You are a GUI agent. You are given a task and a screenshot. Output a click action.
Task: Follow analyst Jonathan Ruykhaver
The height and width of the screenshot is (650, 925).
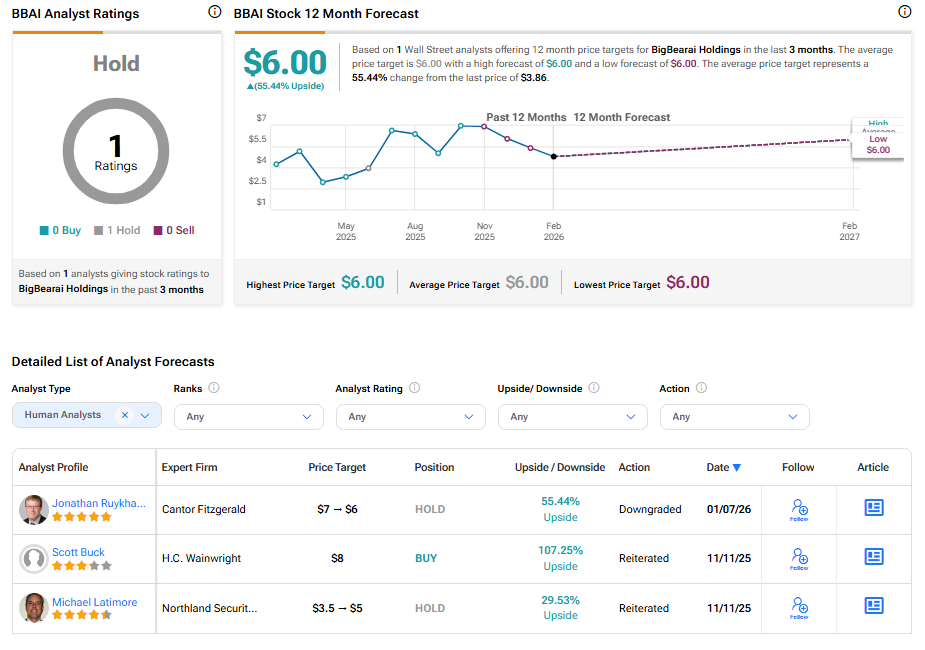[x=799, y=509]
